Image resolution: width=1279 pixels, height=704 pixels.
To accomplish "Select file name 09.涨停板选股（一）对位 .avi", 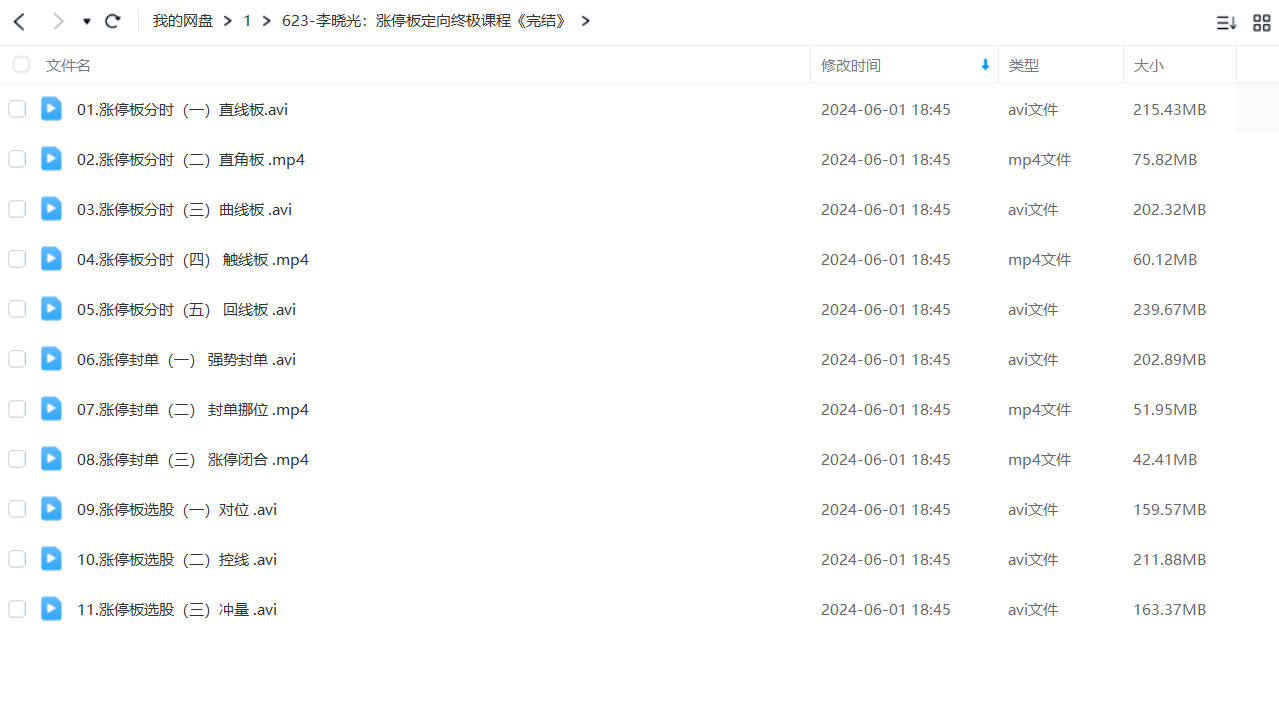I will coord(177,509).
